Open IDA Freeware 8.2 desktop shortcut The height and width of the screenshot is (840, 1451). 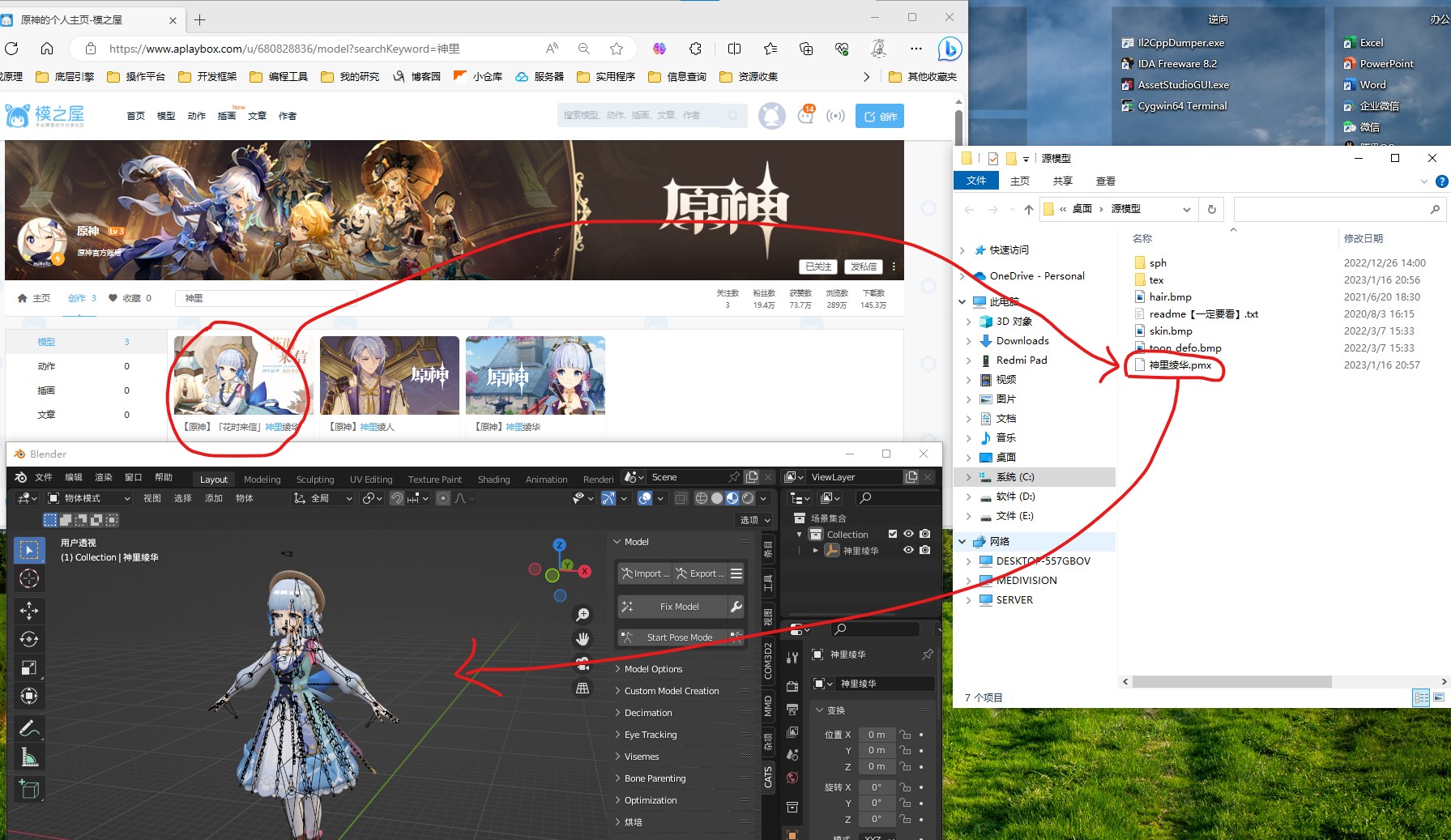(x=1169, y=64)
